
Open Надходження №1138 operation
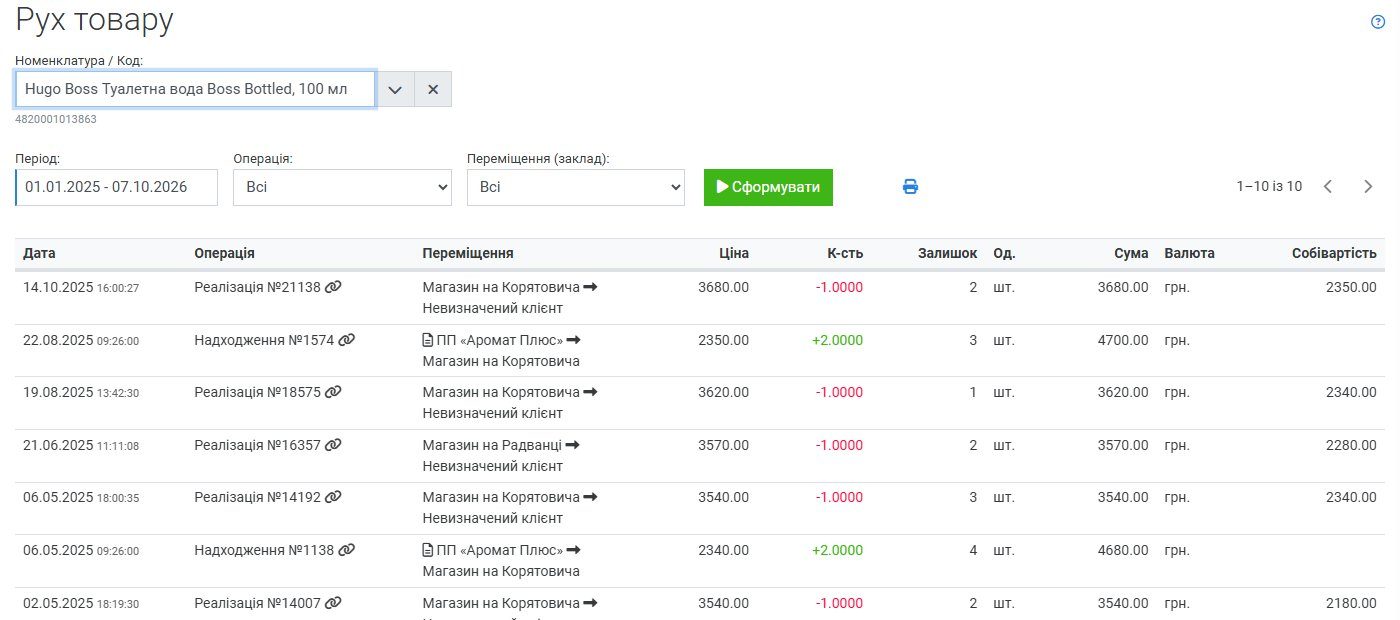(x=264, y=550)
